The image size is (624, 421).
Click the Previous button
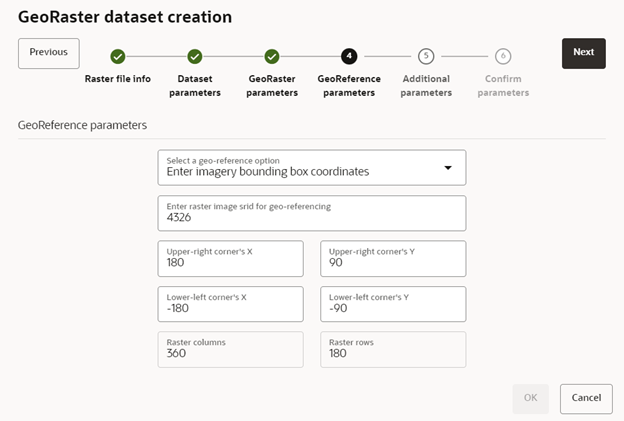(x=49, y=53)
